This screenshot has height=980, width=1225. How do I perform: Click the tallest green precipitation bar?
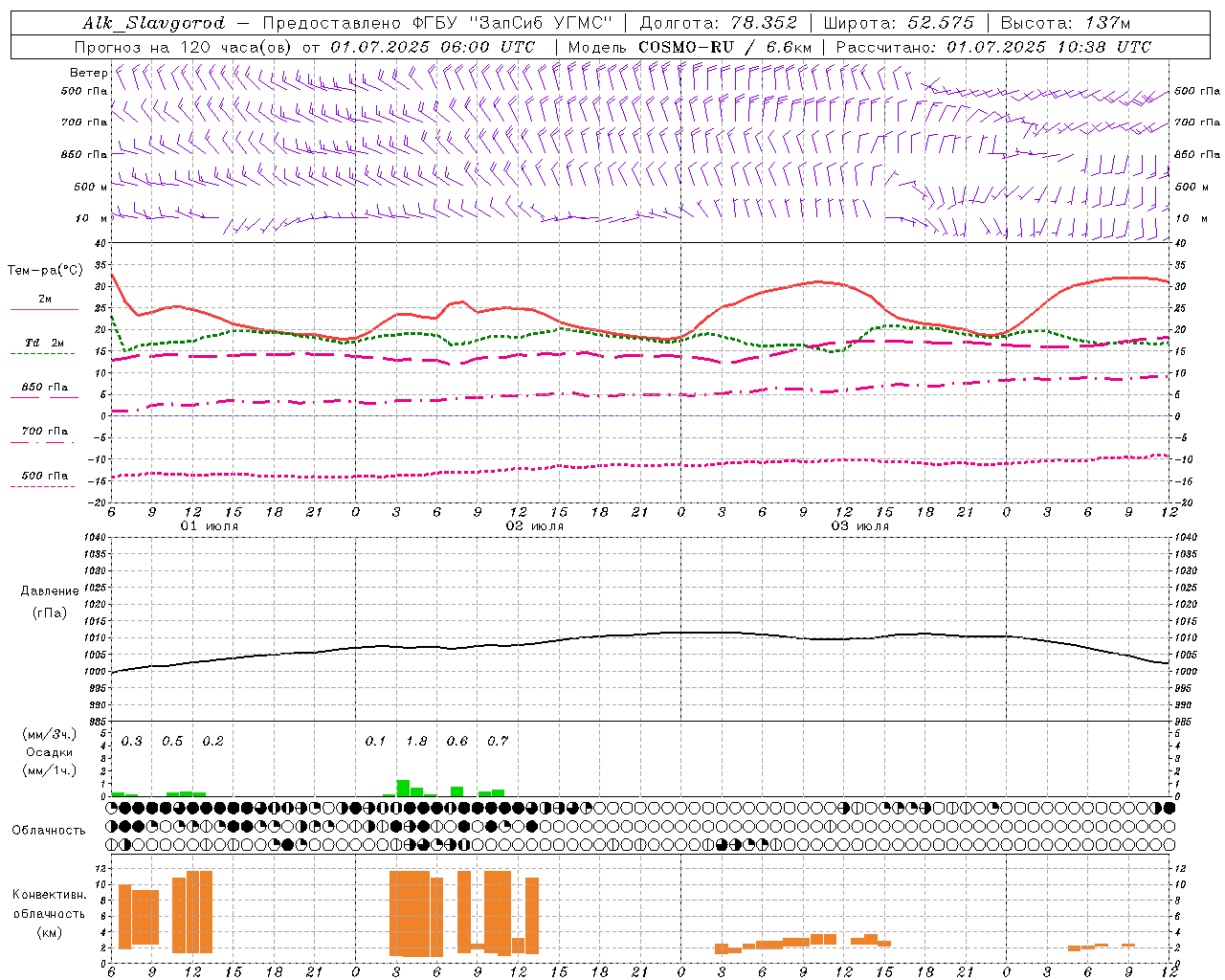403,788
